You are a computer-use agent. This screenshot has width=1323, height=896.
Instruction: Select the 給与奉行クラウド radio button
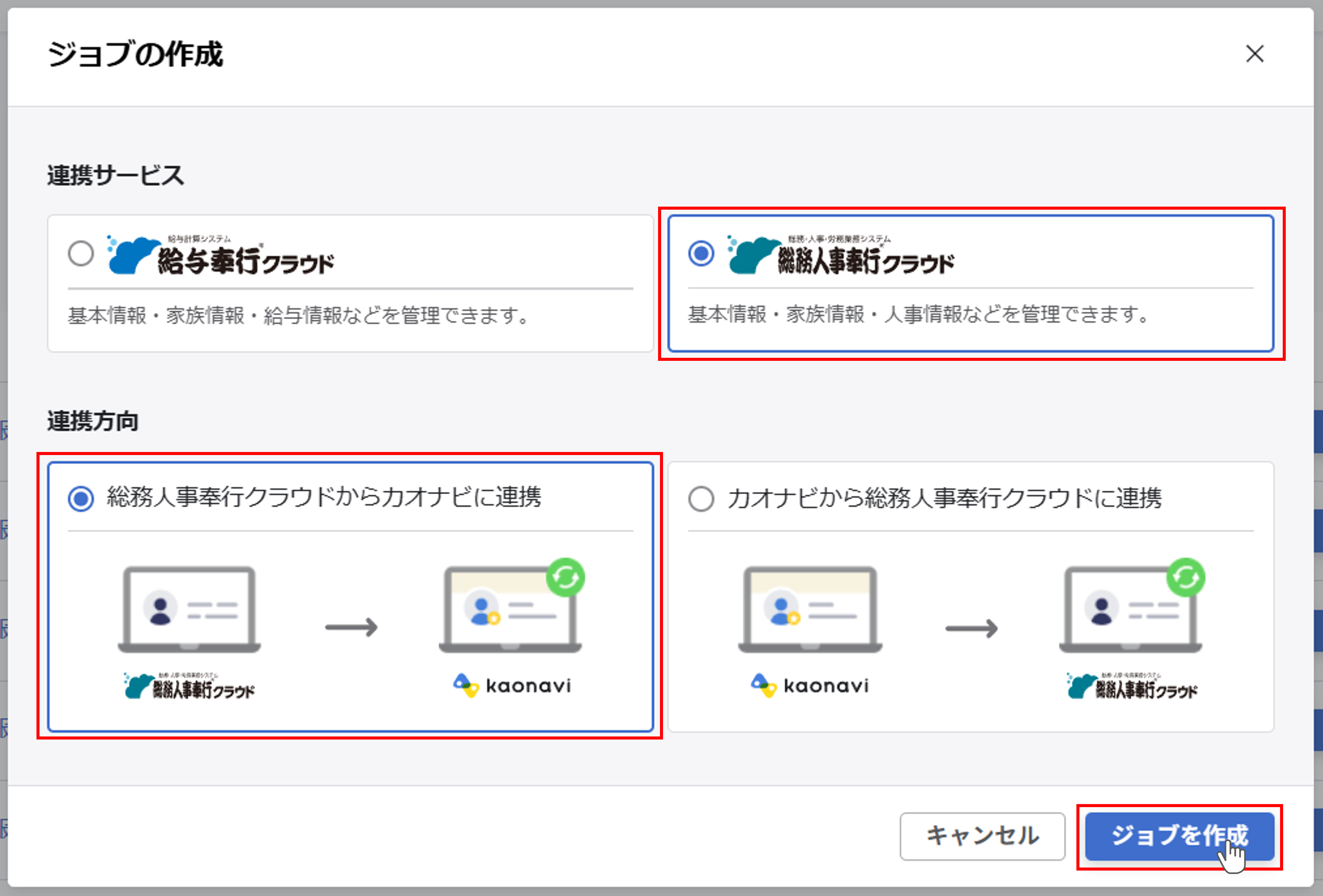[x=81, y=253]
